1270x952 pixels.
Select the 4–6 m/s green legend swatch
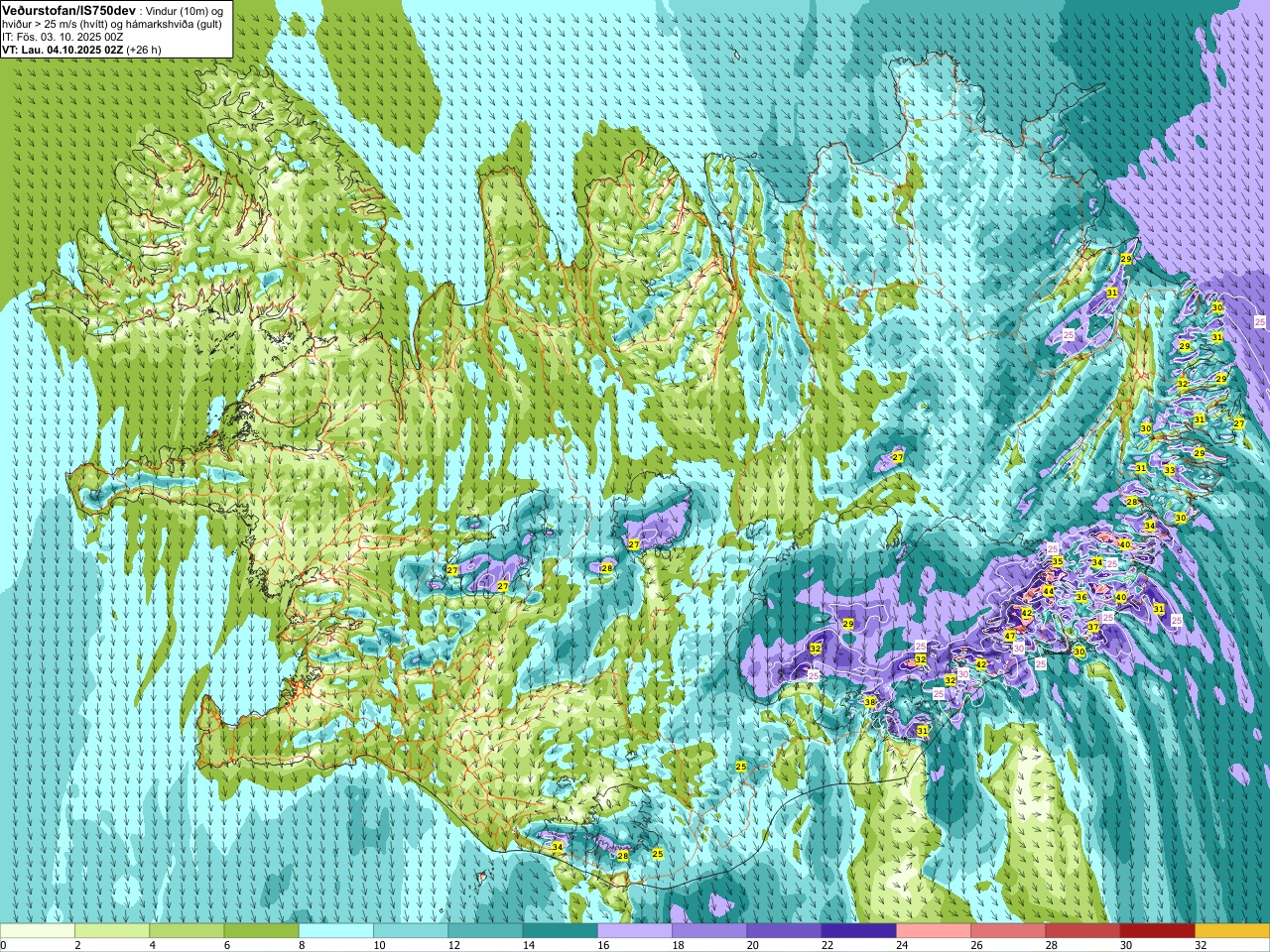click(x=187, y=931)
